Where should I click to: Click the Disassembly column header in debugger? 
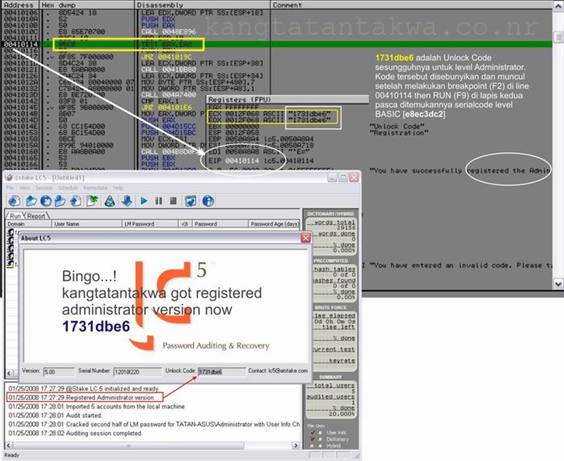(202, 5)
